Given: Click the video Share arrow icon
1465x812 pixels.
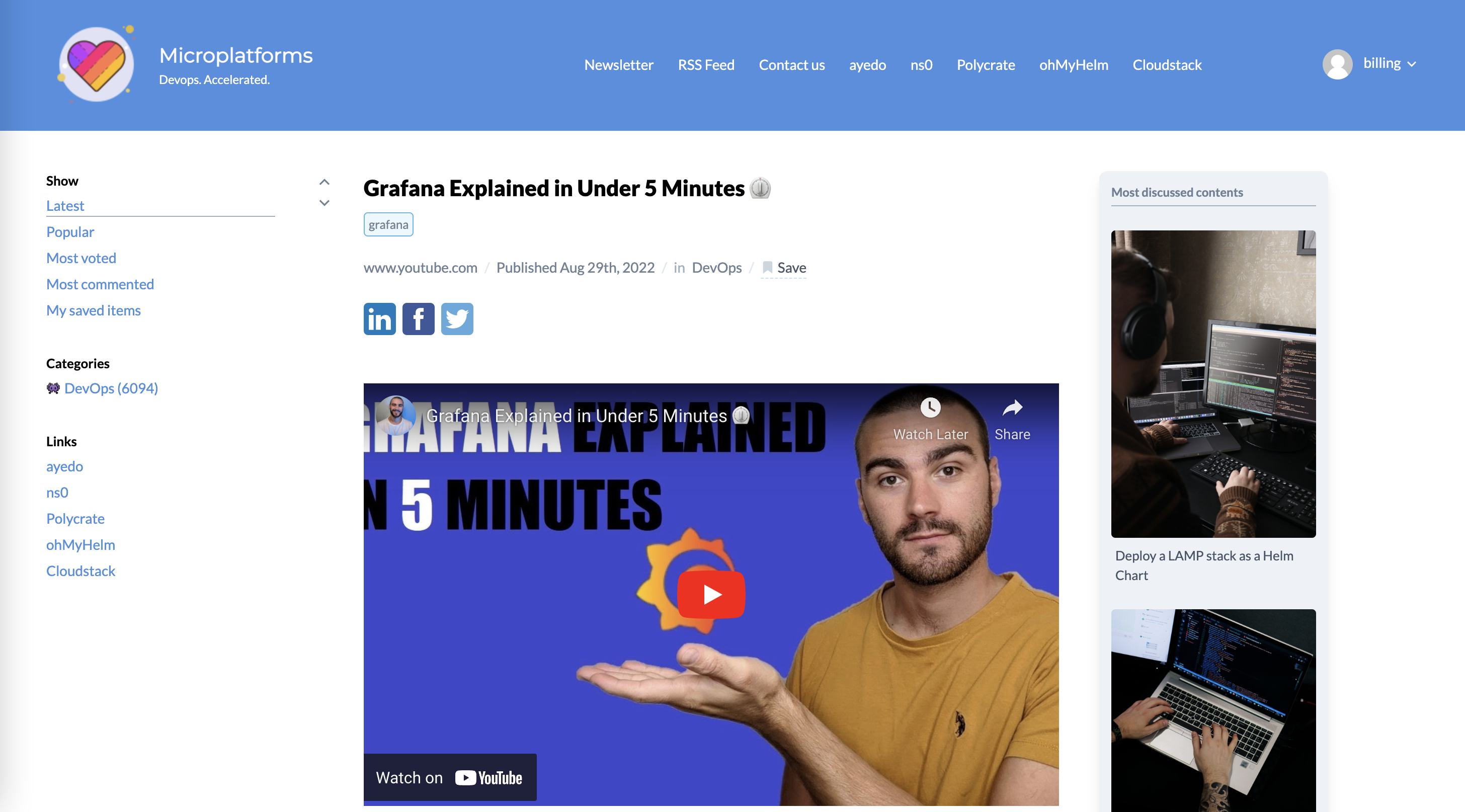Looking at the screenshot, I should 1012,407.
